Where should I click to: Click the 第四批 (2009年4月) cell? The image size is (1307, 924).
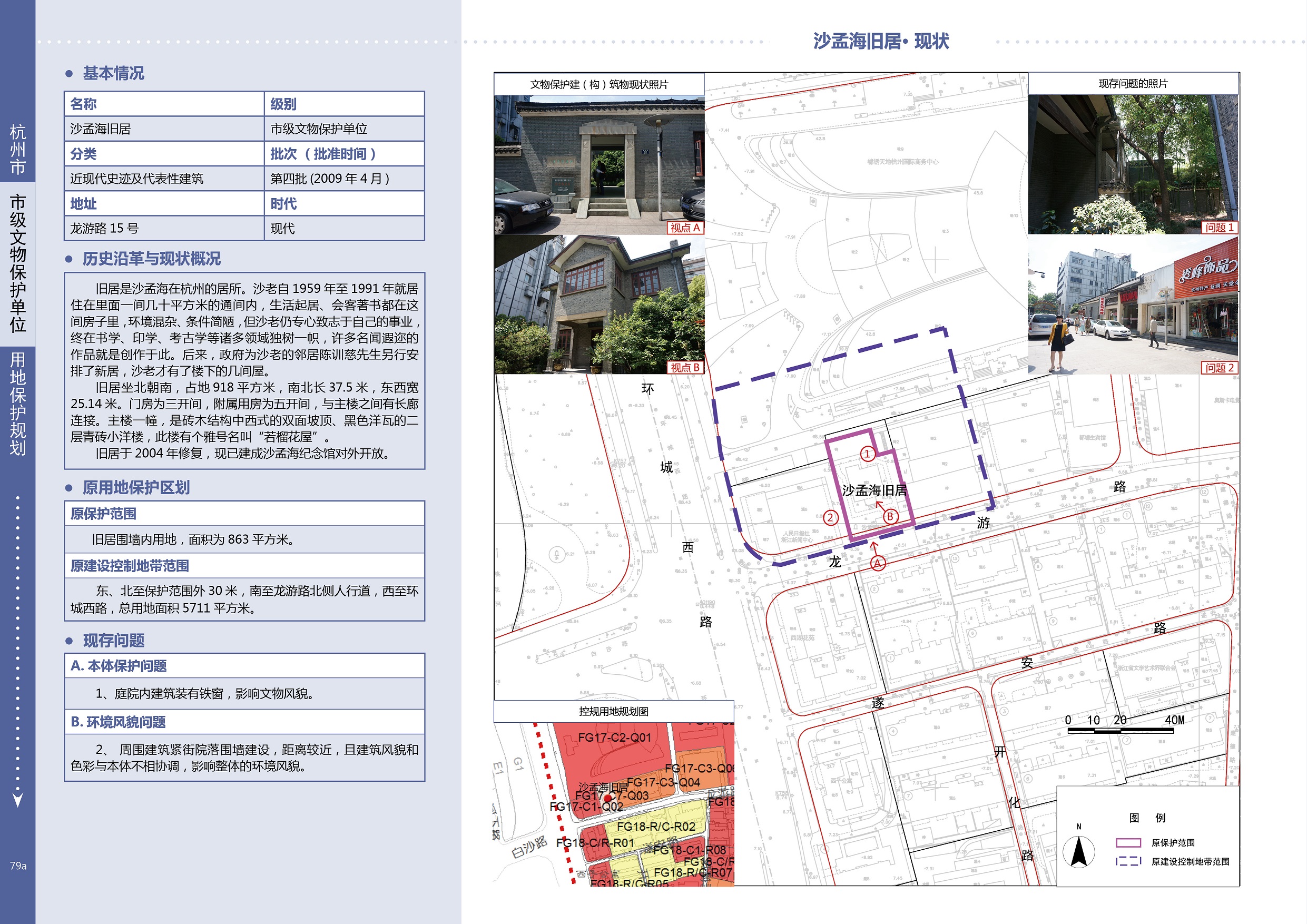345,178
